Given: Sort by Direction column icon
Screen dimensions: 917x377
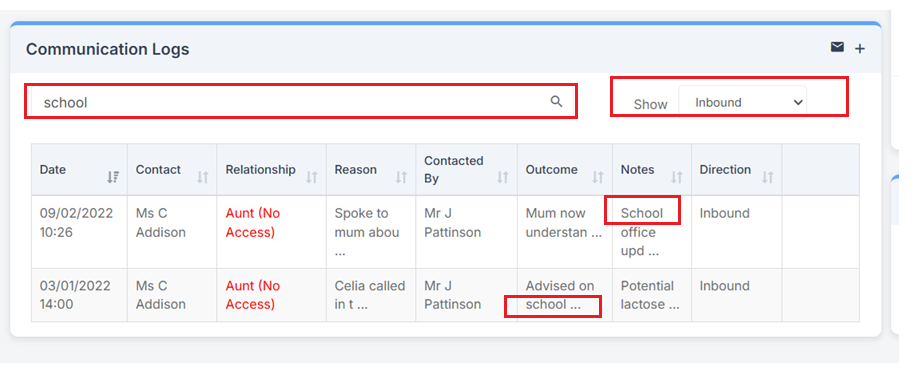Looking at the screenshot, I should coord(767,177).
